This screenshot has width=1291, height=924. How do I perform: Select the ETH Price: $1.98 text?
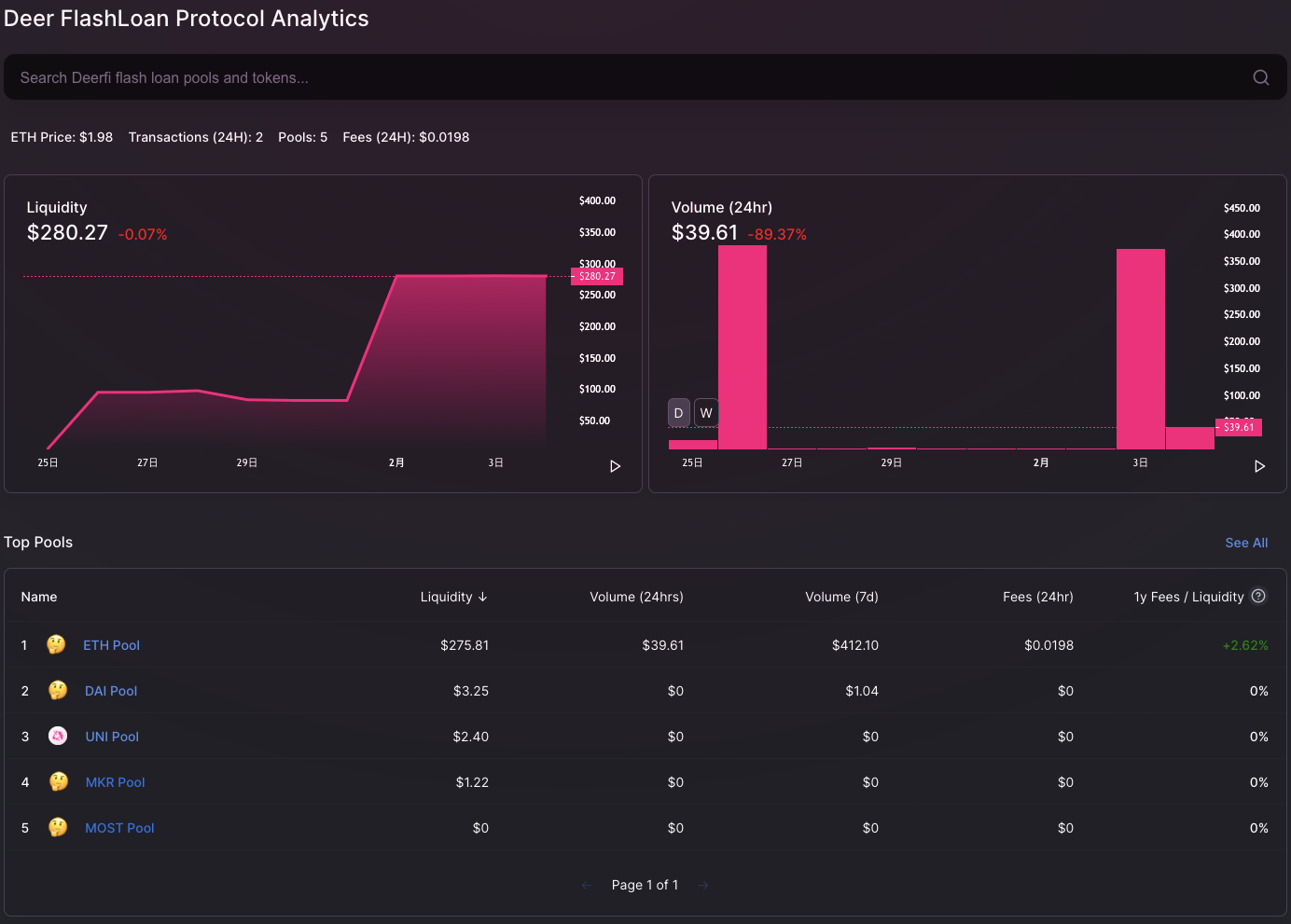tap(62, 137)
